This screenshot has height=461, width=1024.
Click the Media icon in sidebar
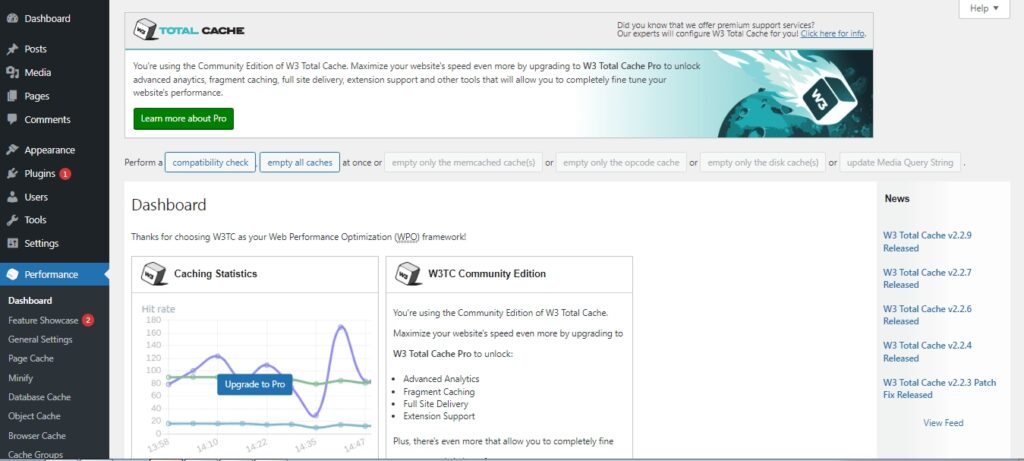pyautogui.click(x=12, y=72)
